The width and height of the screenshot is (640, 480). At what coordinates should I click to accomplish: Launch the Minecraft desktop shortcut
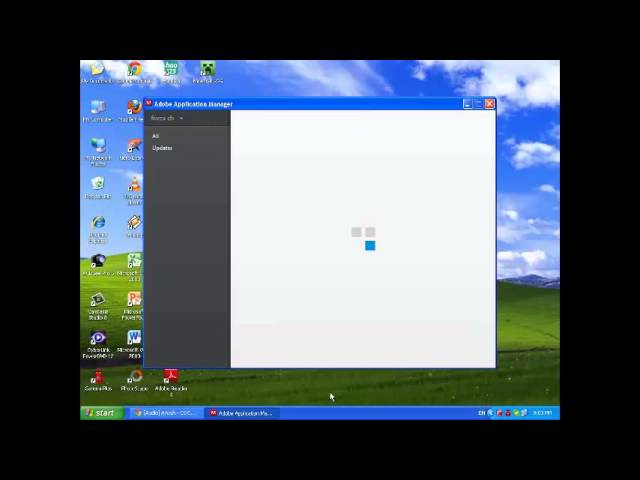pos(207,73)
